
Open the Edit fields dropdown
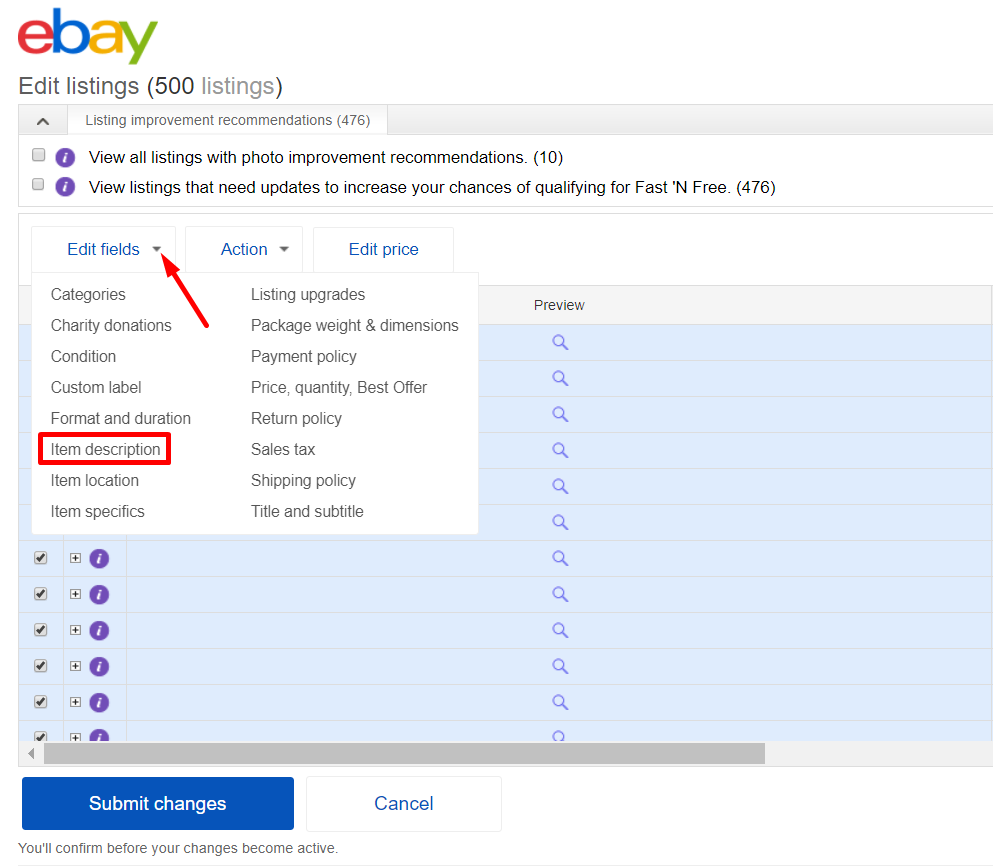[104, 250]
